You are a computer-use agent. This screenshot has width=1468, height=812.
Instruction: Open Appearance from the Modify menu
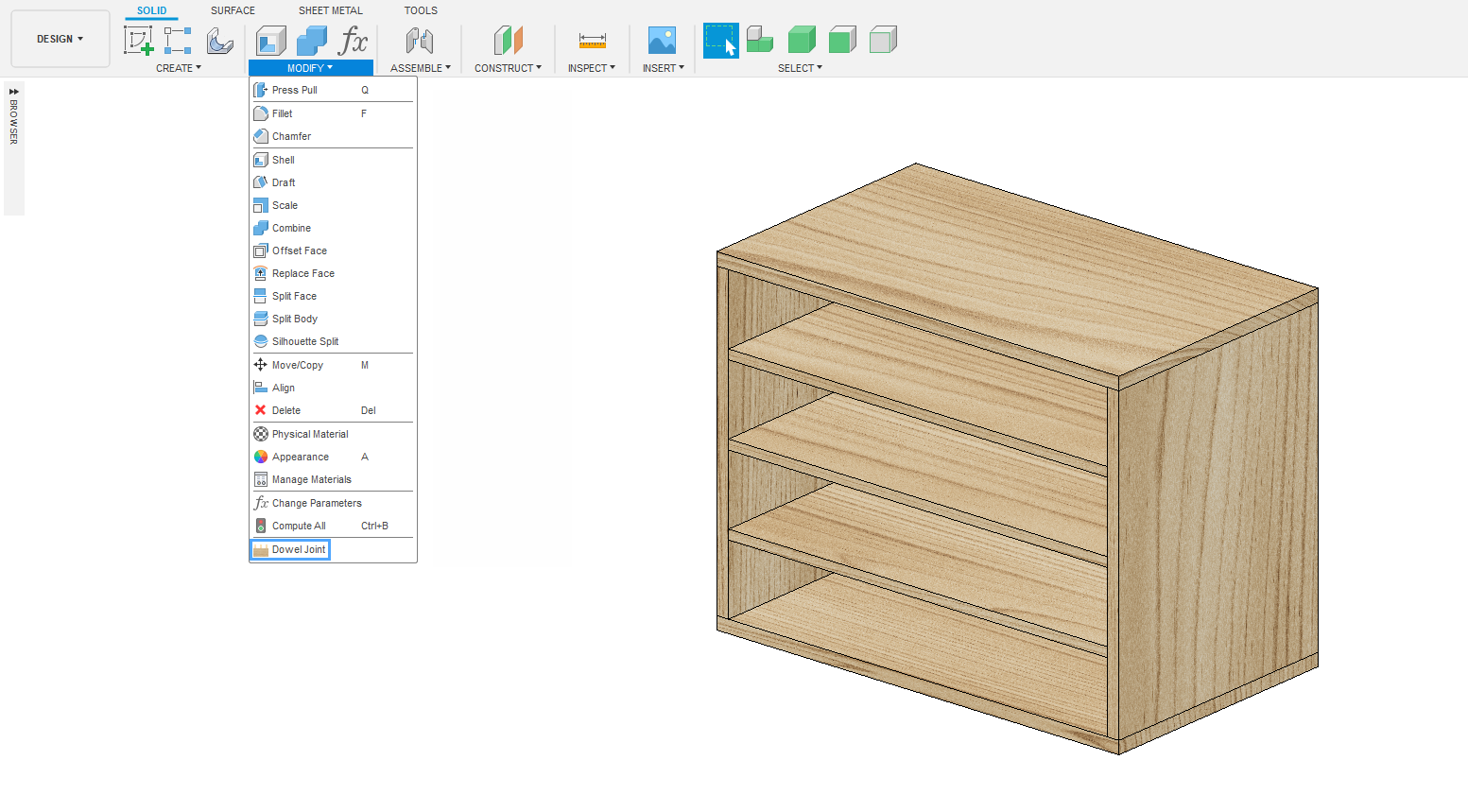coord(301,457)
